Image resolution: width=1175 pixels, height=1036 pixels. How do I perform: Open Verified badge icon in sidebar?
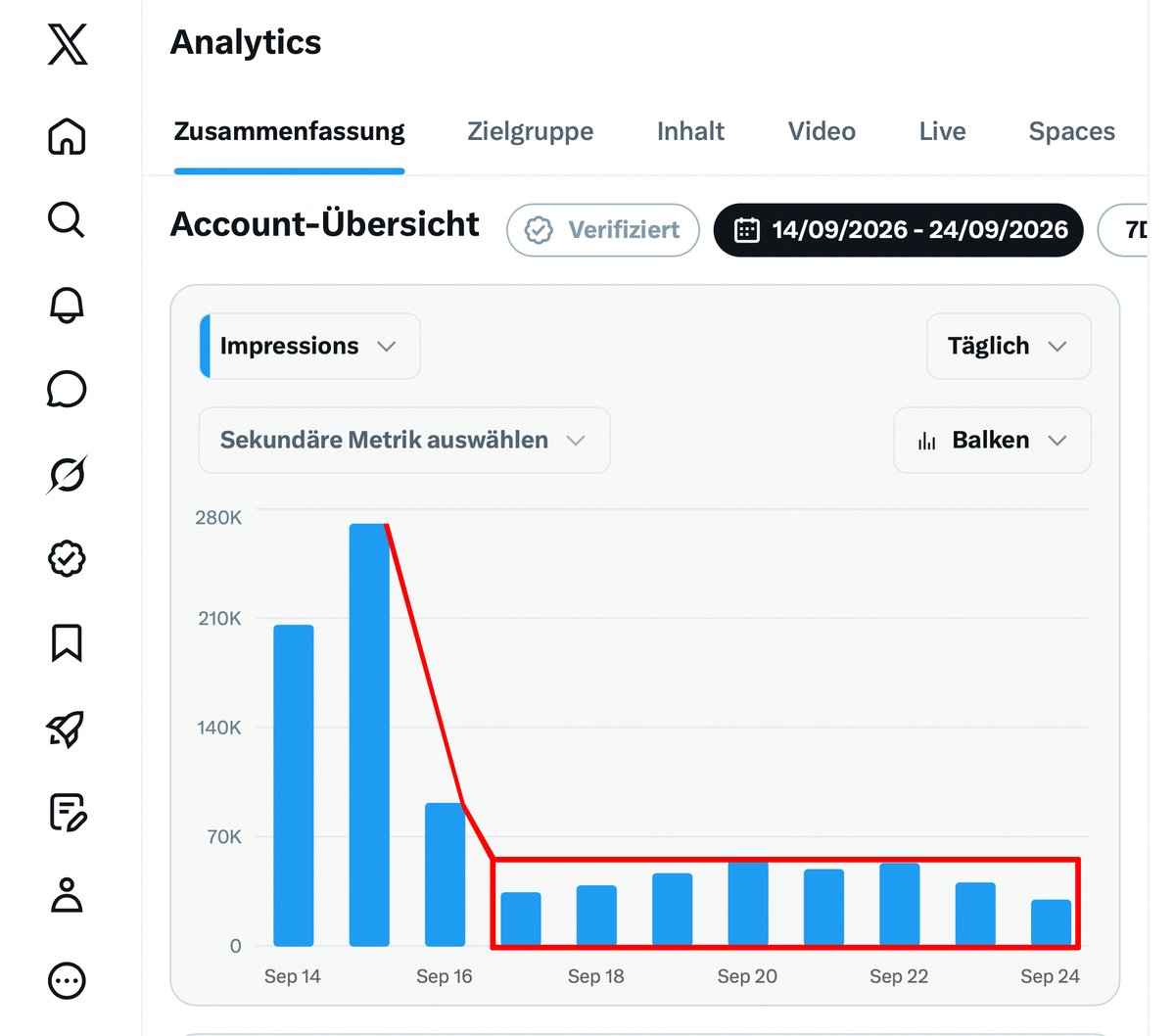(67, 558)
